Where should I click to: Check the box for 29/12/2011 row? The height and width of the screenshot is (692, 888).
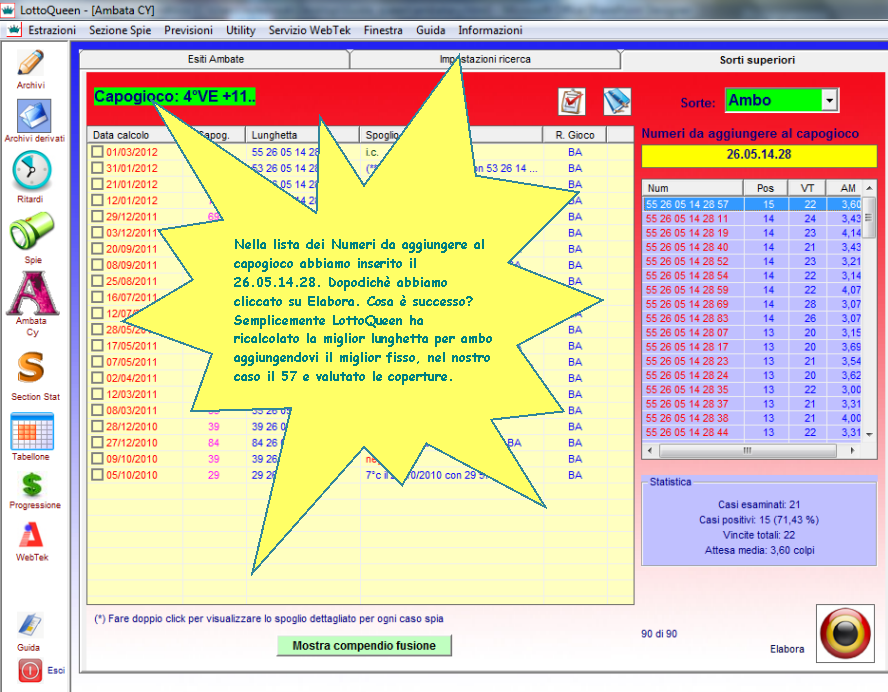coord(97,216)
